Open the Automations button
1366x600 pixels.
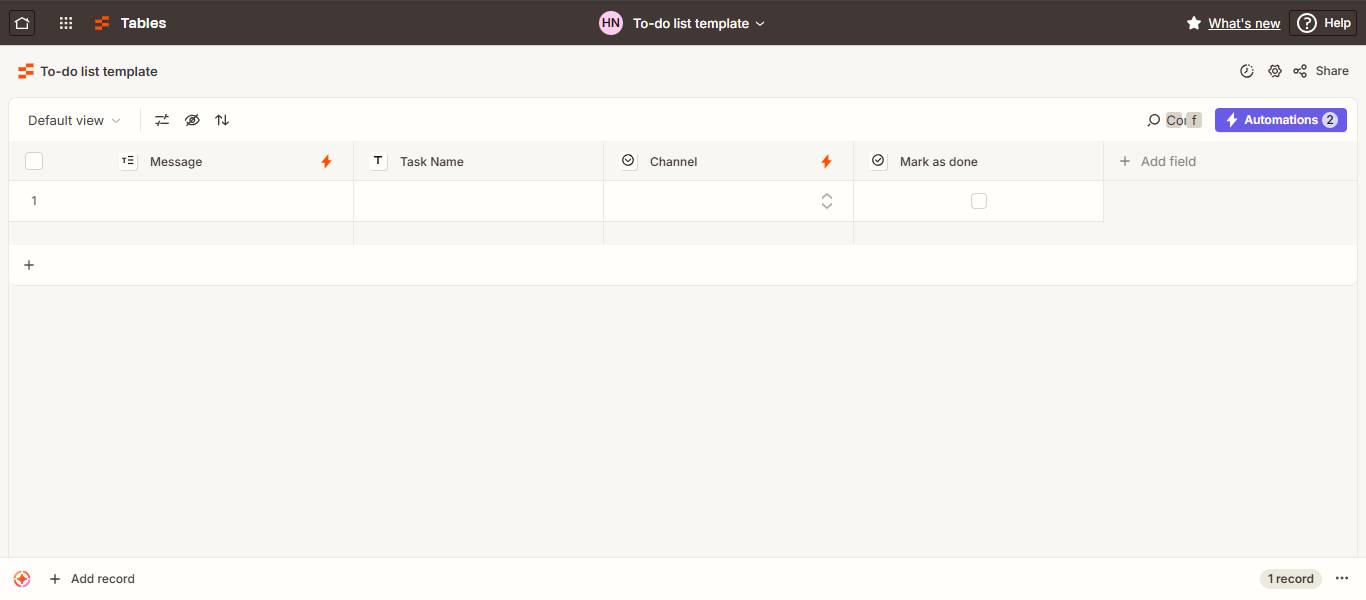(1281, 120)
